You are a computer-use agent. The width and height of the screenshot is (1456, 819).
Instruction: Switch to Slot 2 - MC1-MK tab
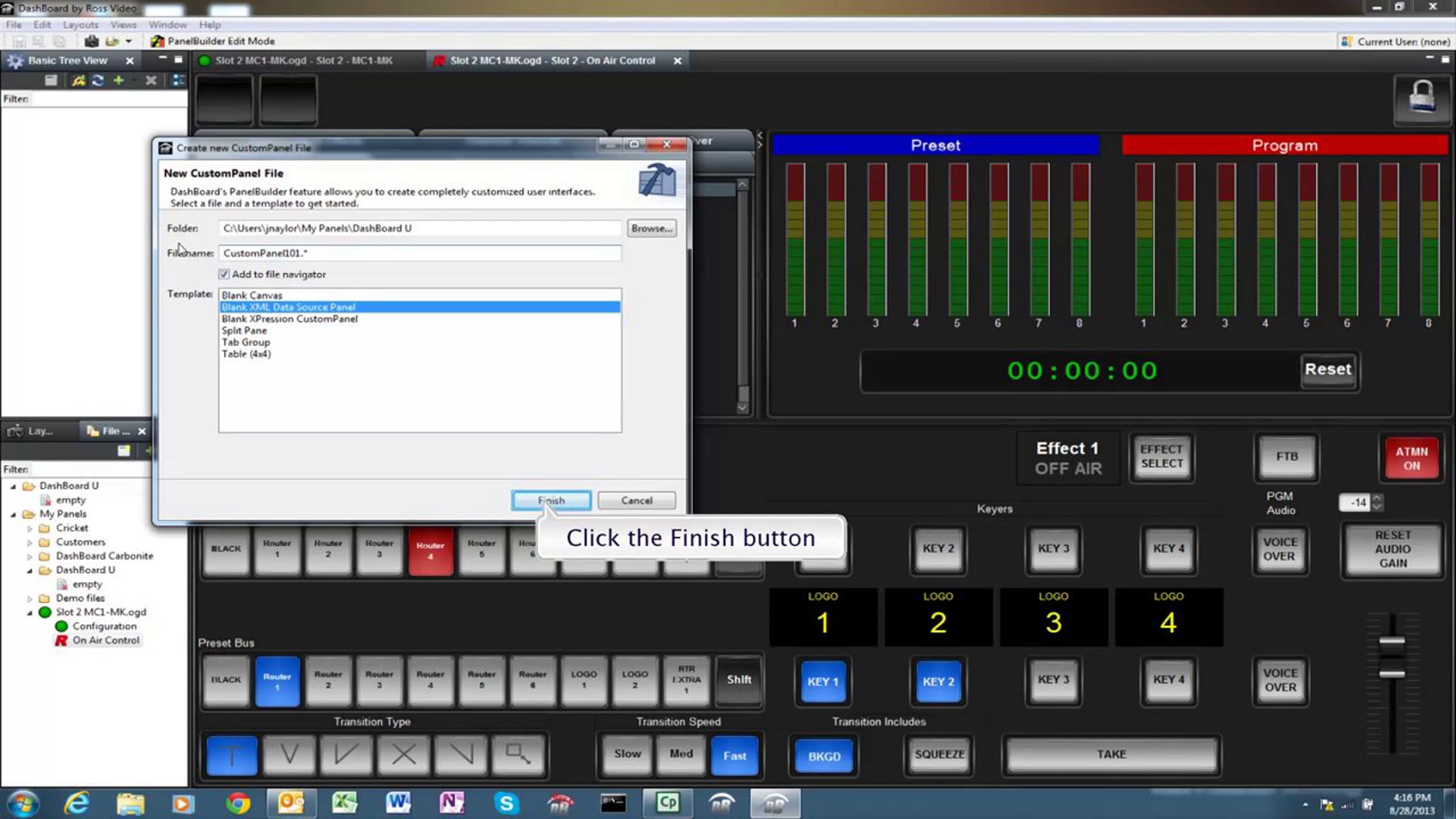(x=297, y=61)
